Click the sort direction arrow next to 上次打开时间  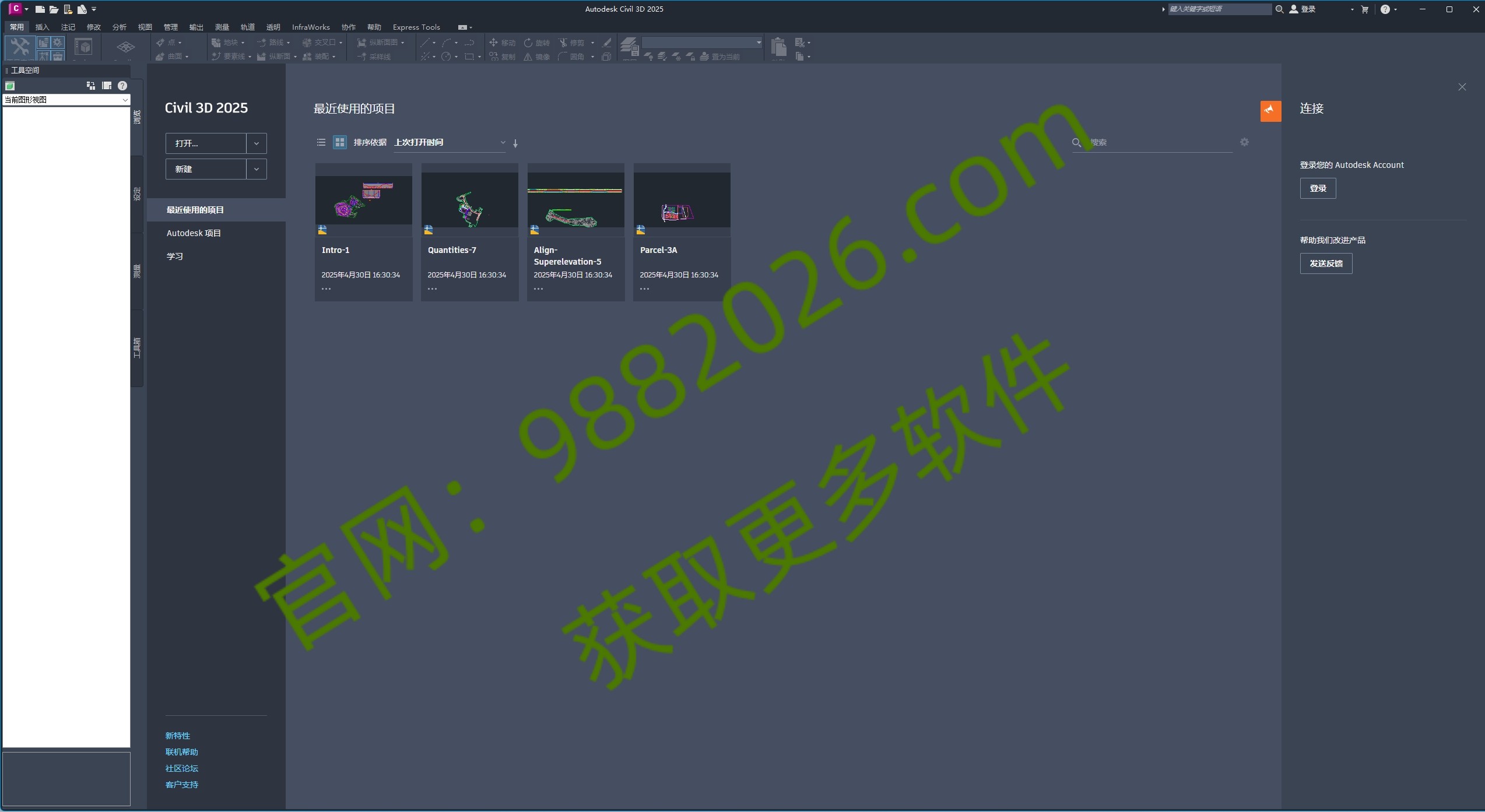pos(515,143)
